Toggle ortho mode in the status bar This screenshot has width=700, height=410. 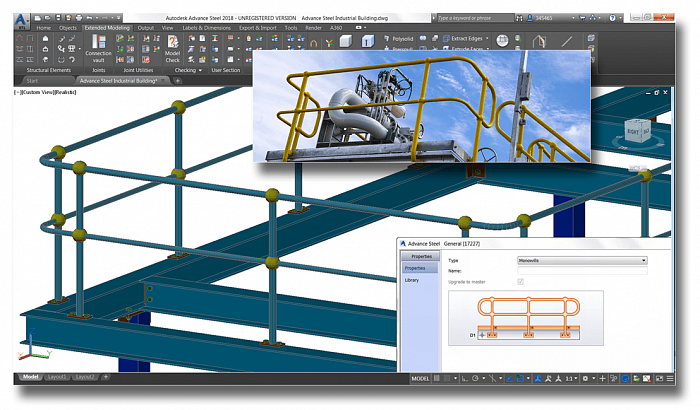click(465, 379)
